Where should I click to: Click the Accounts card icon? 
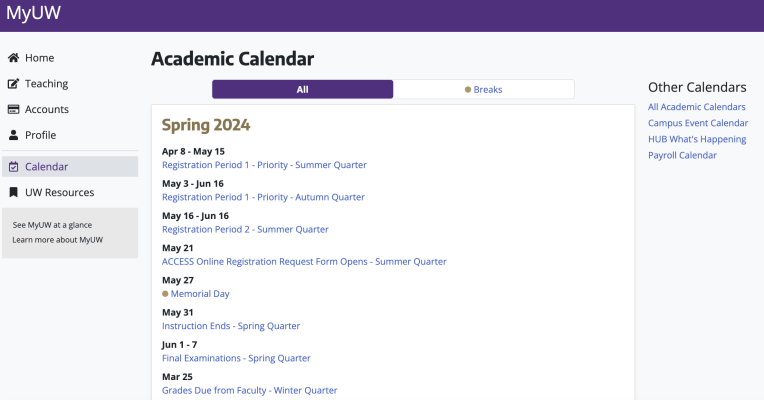(x=14, y=109)
